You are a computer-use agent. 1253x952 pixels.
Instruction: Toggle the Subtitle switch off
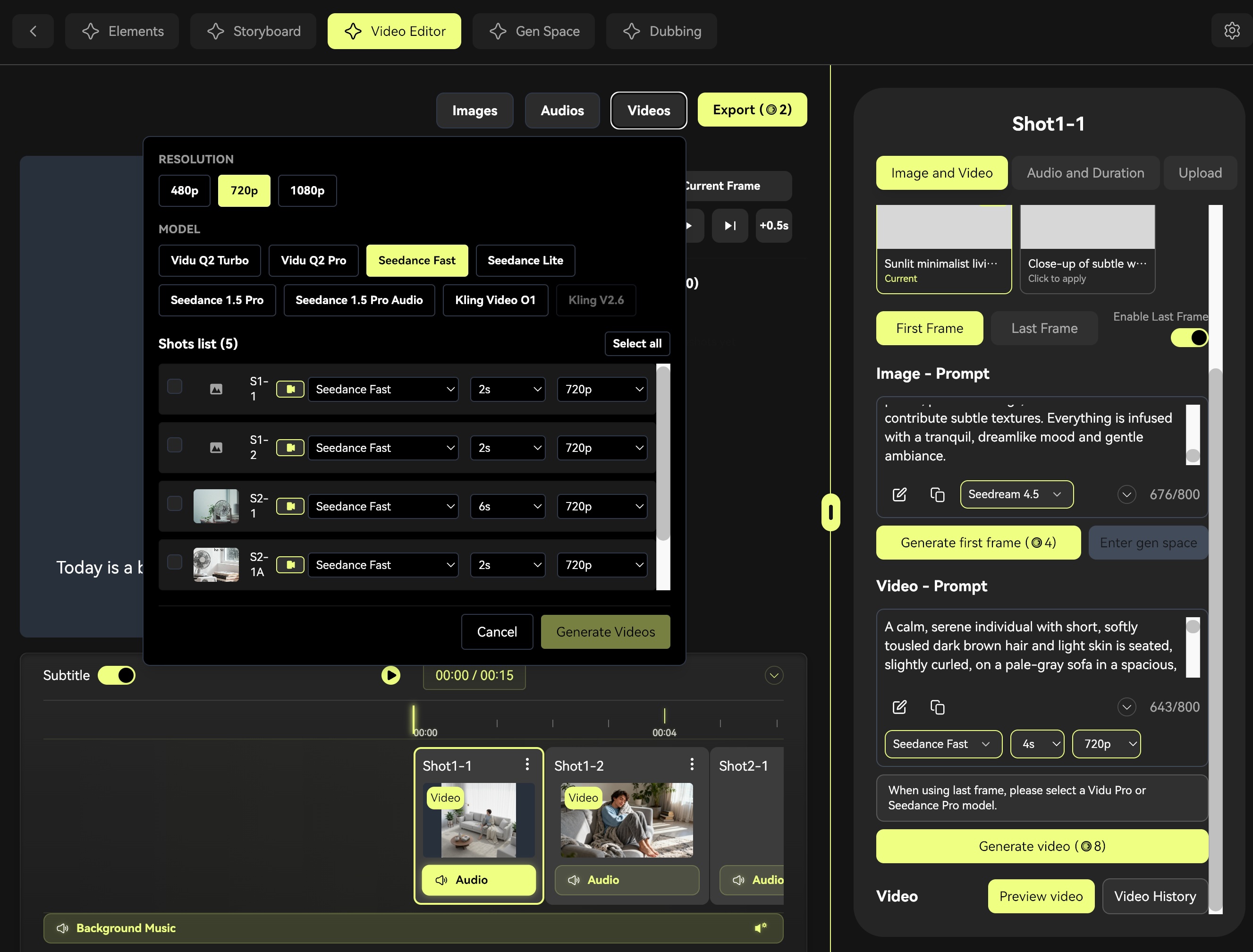coord(117,675)
